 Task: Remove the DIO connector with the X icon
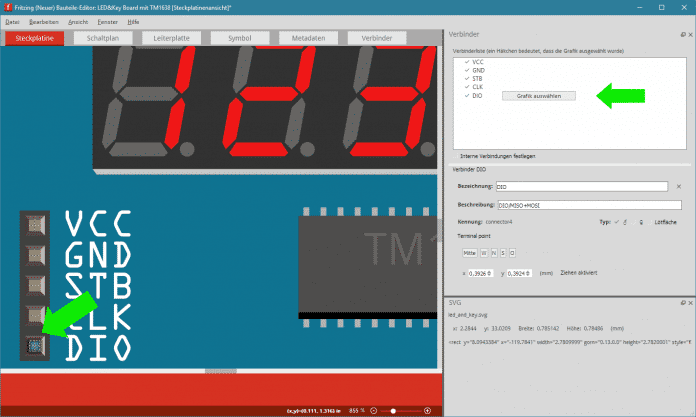coord(678,186)
